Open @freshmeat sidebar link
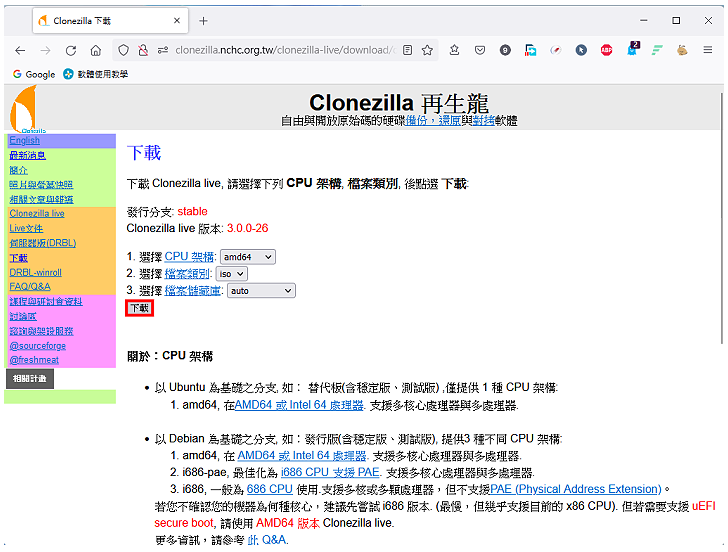Screen dimensions: 728x552 pos(34,360)
